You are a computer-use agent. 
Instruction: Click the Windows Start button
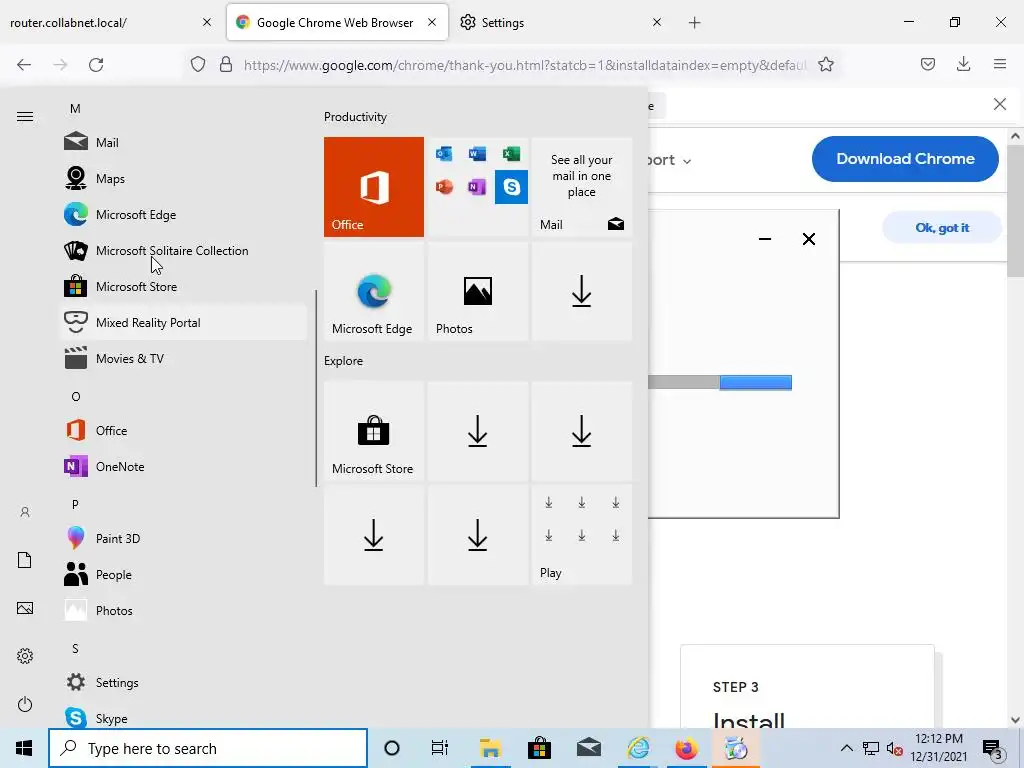click(24, 748)
